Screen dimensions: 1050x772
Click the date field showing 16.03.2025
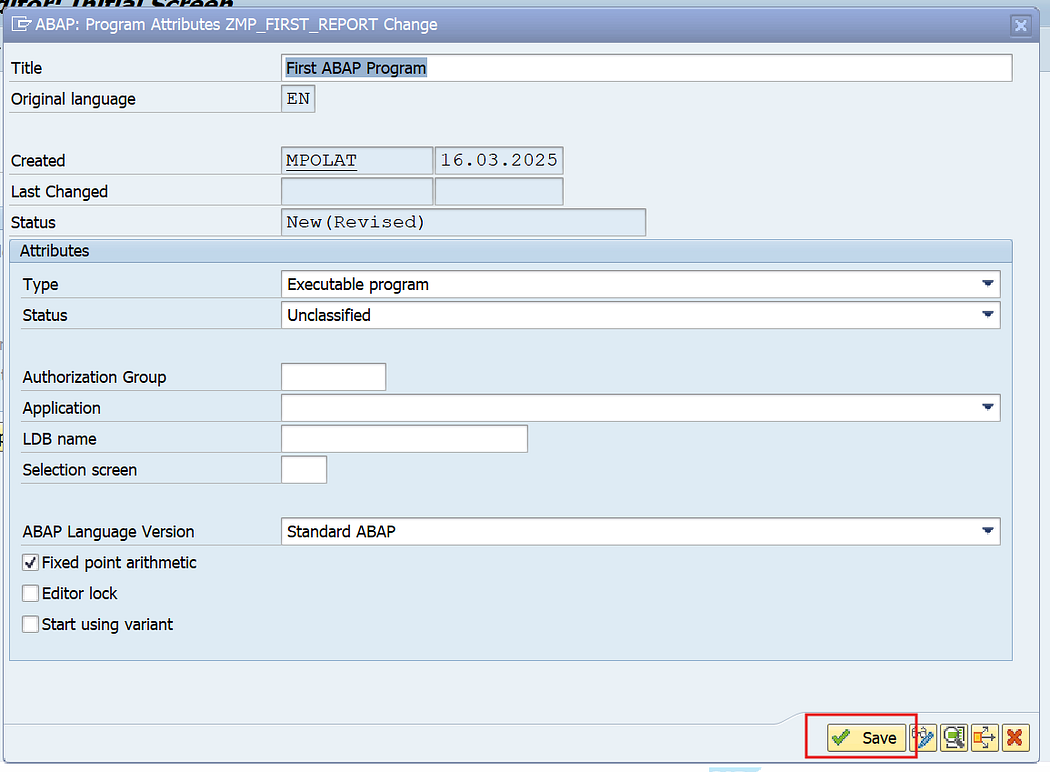point(497,160)
